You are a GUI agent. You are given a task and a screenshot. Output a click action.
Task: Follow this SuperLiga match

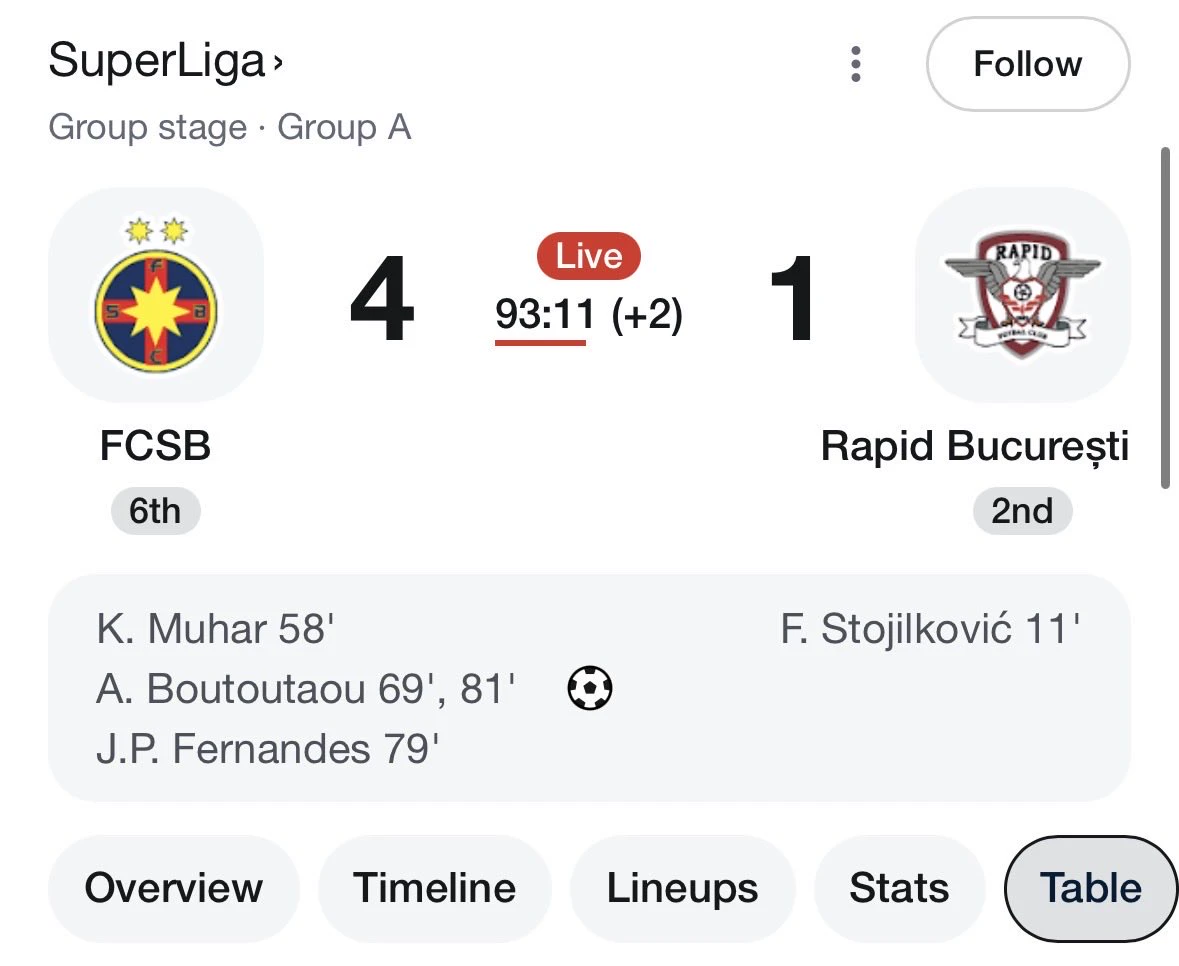click(1028, 64)
